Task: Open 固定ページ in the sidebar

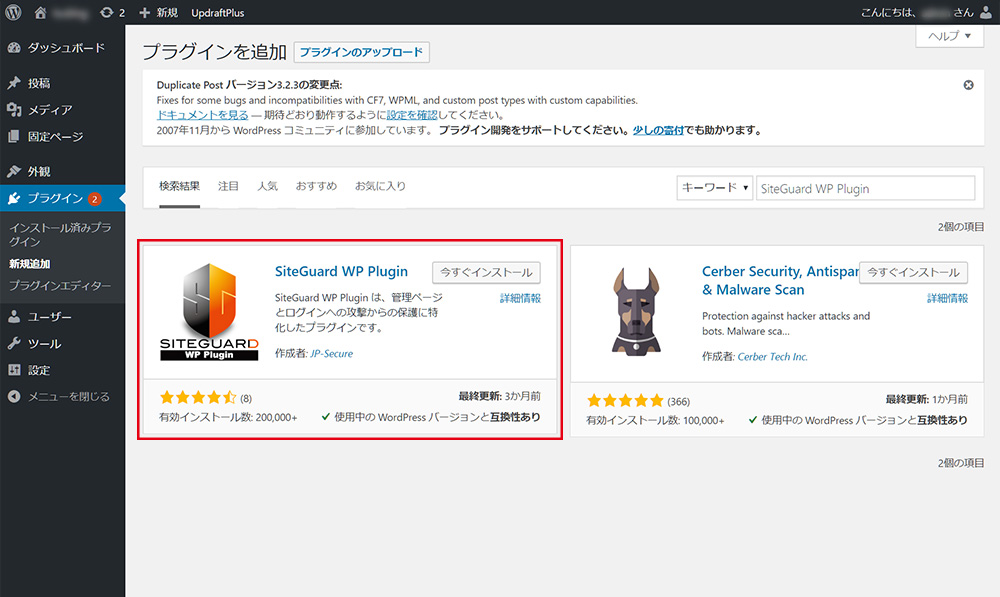Action: [55, 136]
